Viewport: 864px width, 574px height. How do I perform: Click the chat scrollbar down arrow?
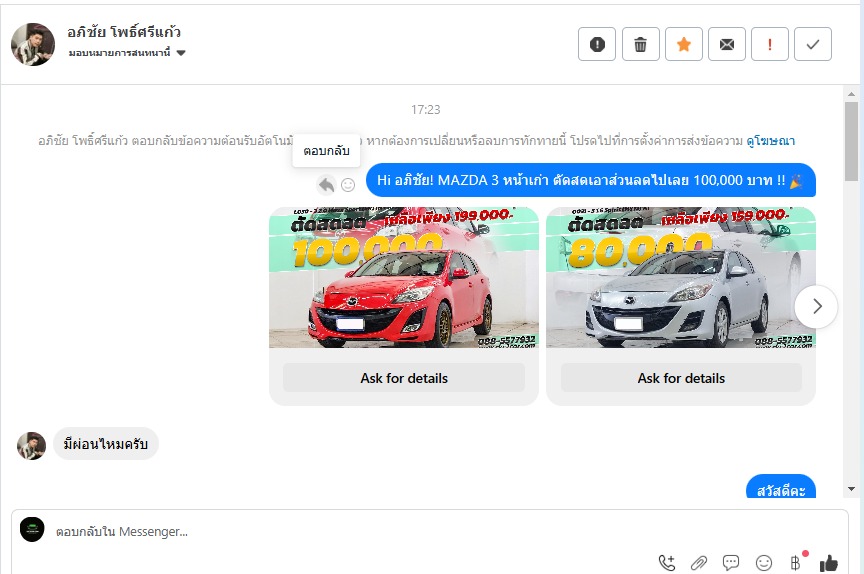851,489
